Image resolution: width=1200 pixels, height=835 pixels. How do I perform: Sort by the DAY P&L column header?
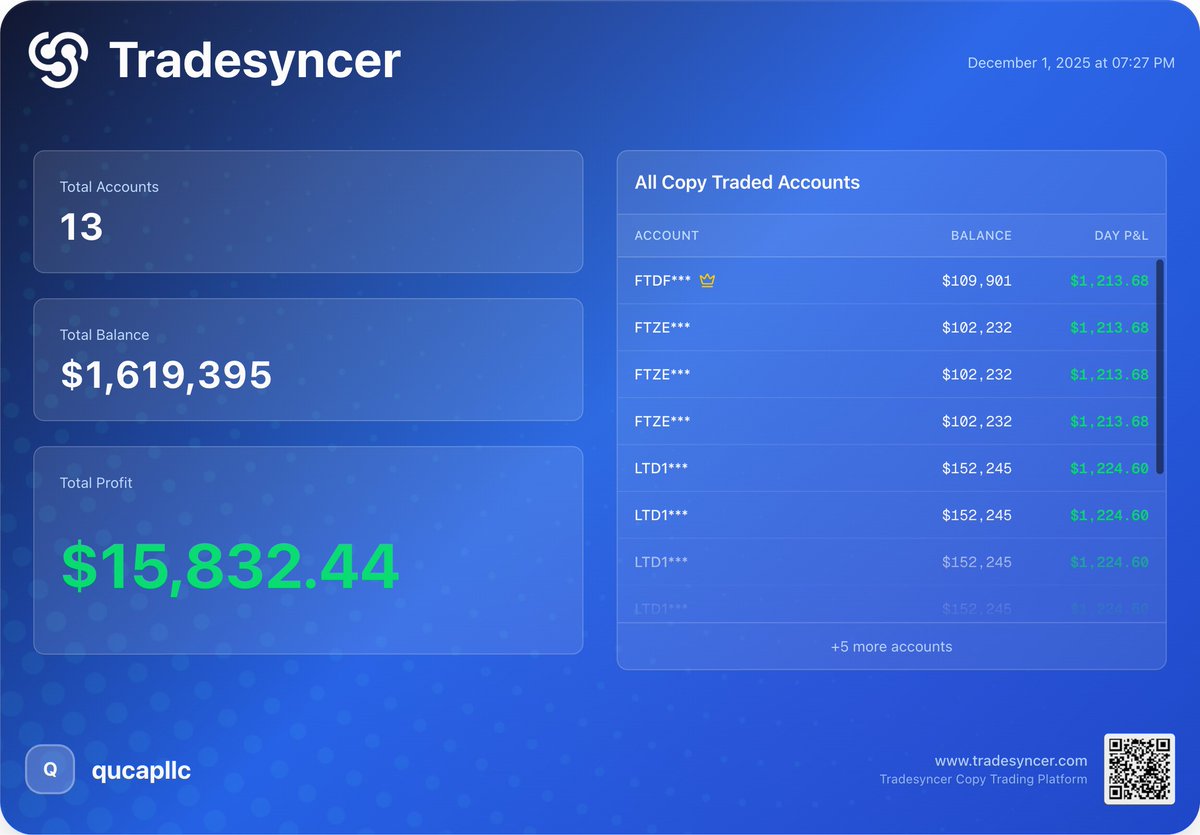1122,235
